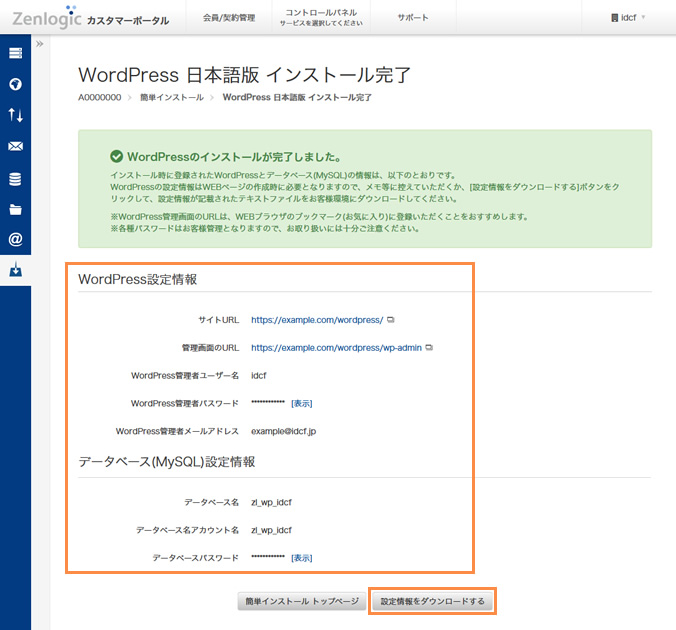This screenshot has width=676, height=630.
Task: Click the データベース(MySQL)設定情報 heading
Action: tap(166, 462)
